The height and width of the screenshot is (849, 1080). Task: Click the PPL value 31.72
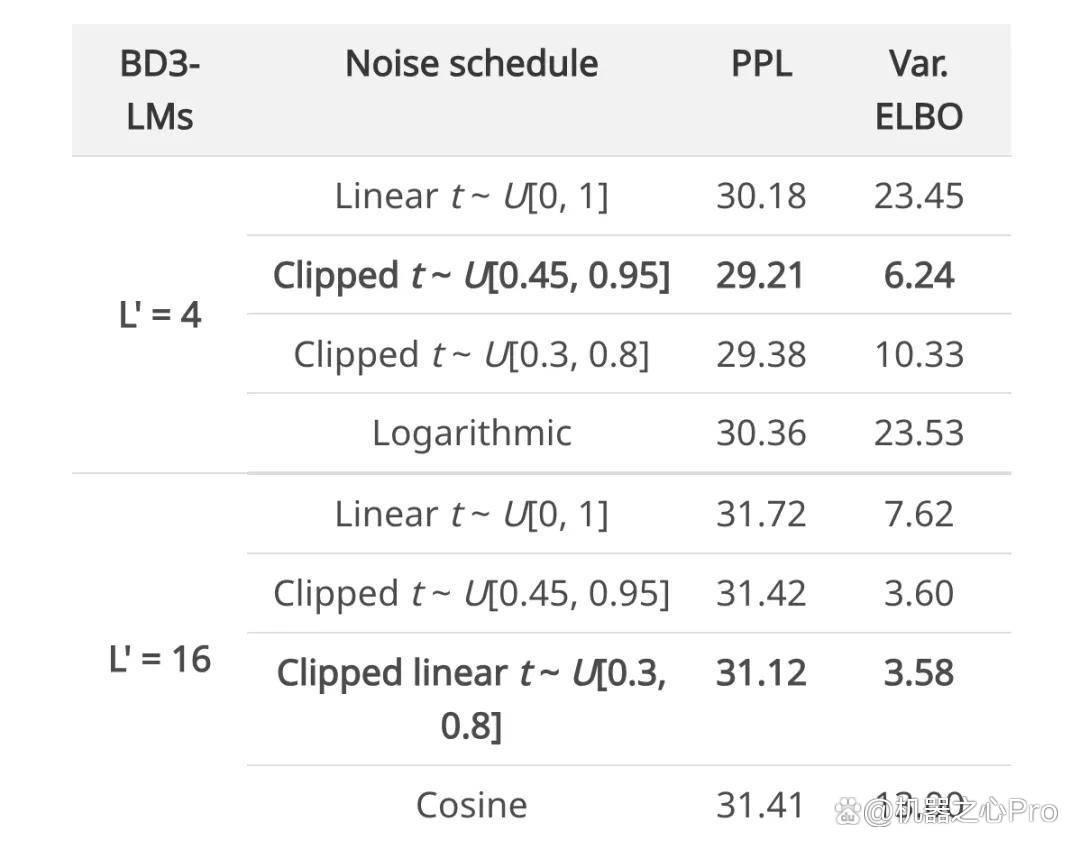click(x=761, y=514)
